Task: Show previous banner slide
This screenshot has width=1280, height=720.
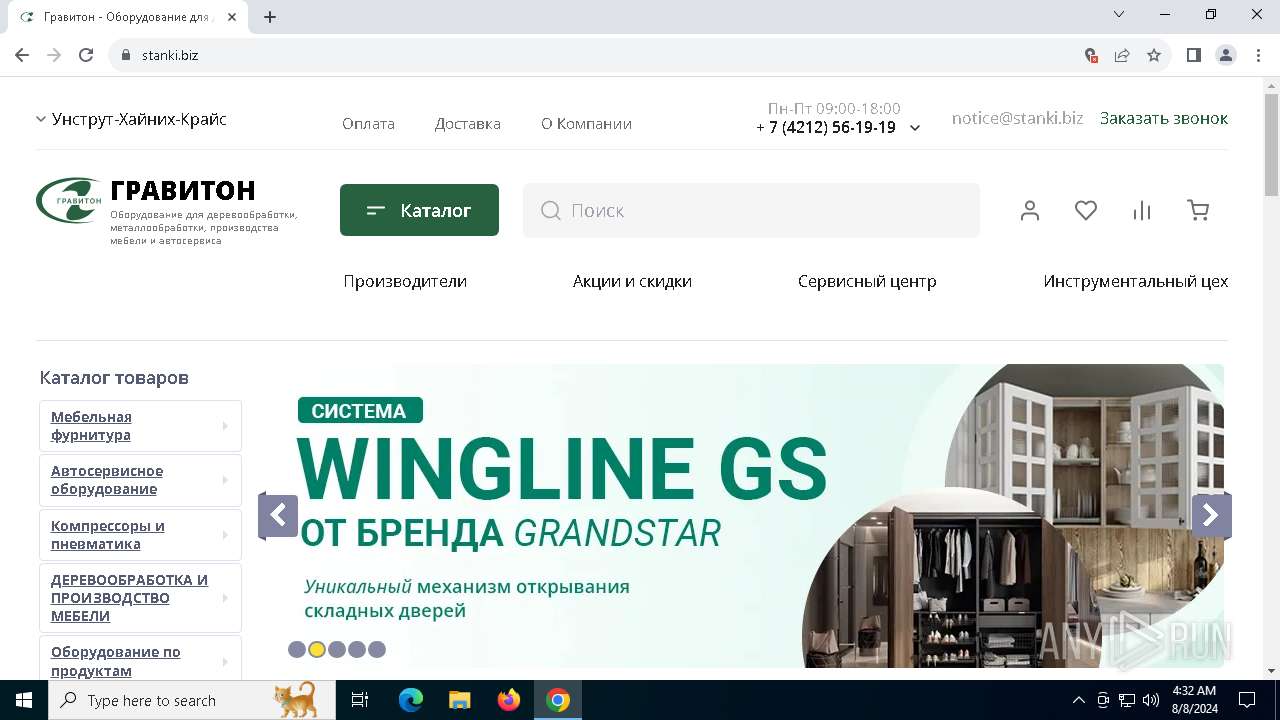Action: tap(278, 516)
